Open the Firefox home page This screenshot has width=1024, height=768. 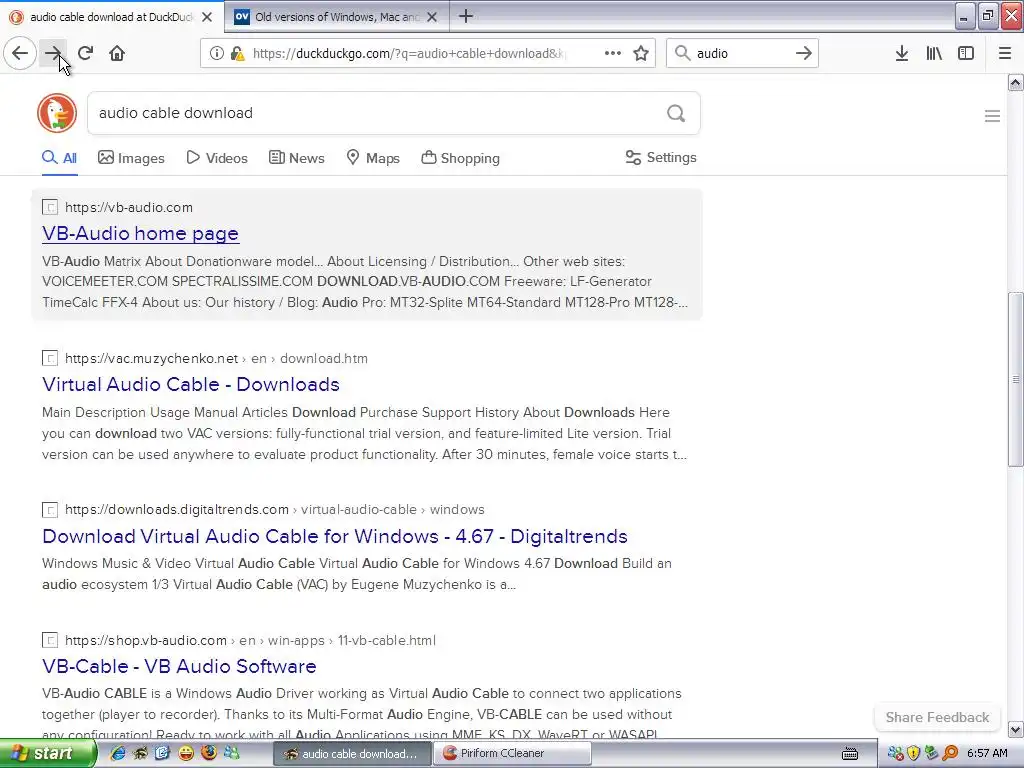(x=117, y=54)
